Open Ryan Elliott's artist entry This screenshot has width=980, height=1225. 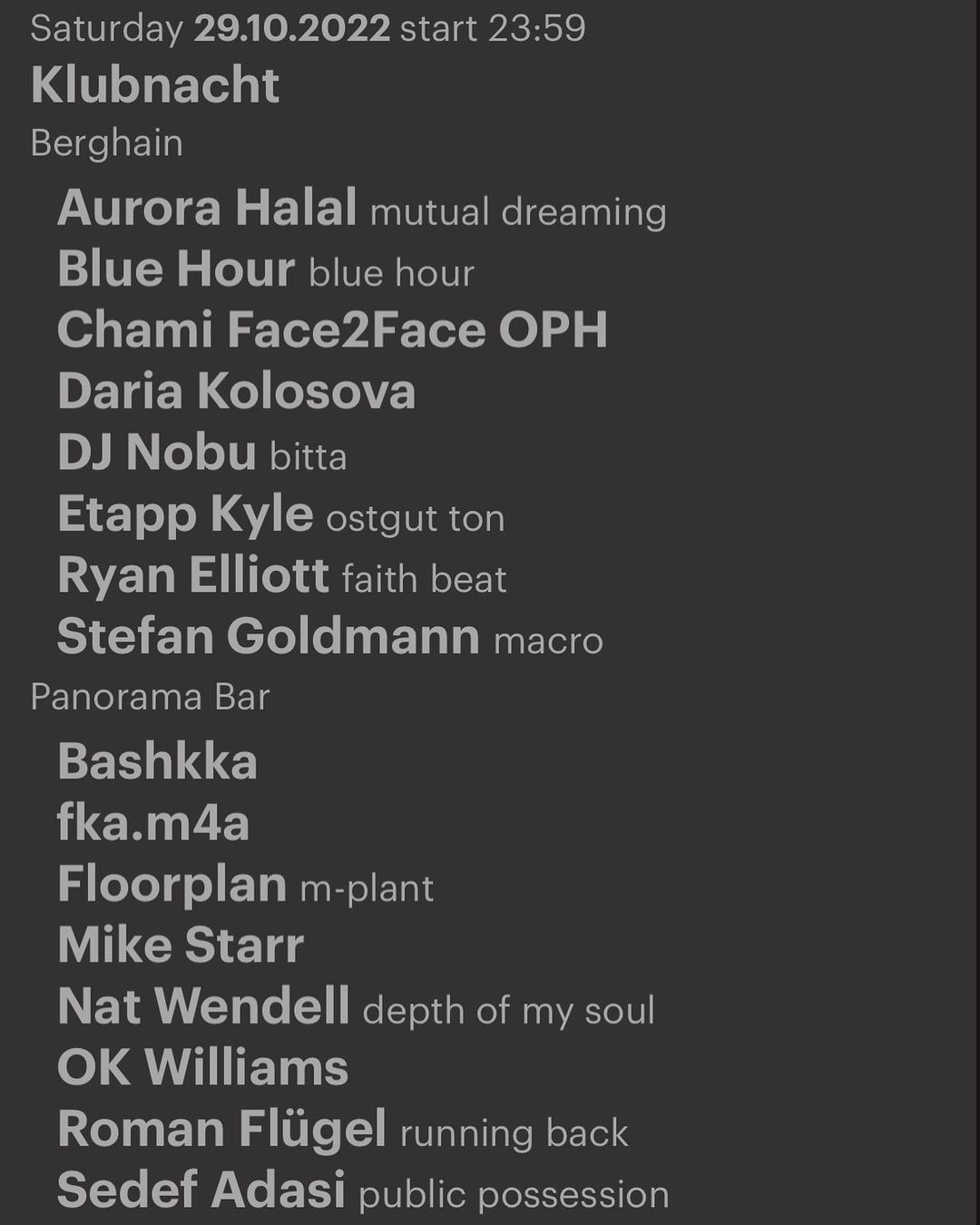tap(192, 575)
